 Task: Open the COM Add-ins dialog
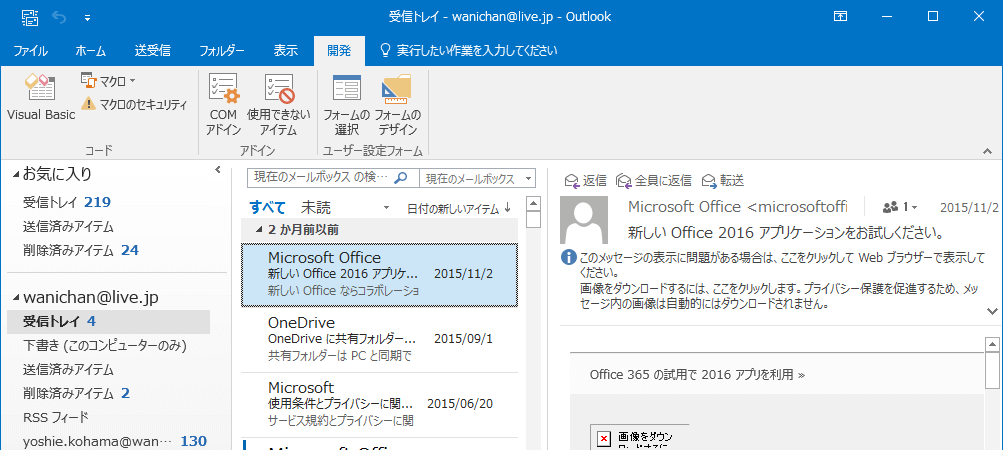(x=223, y=104)
